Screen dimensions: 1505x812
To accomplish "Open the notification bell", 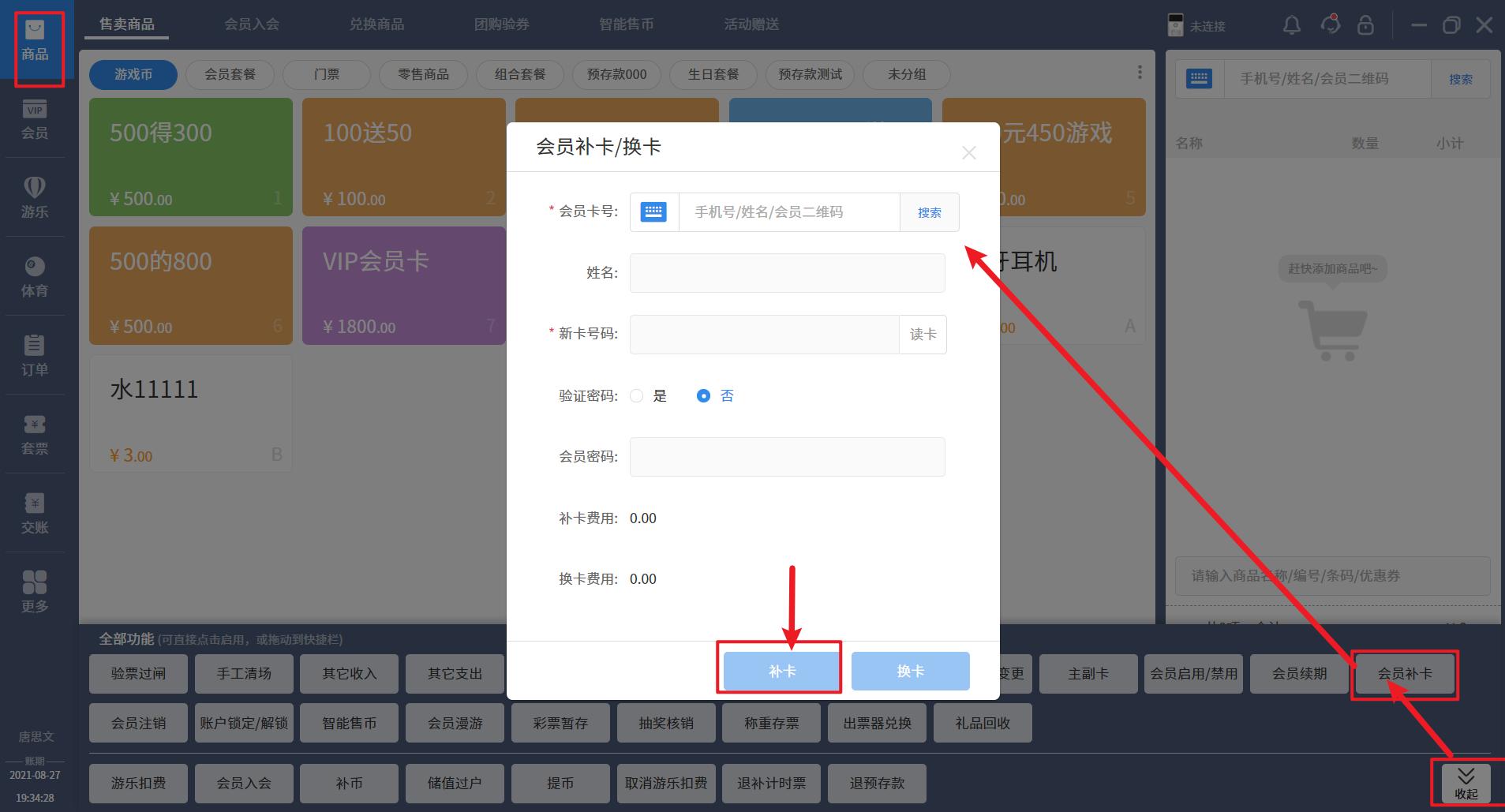I will pyautogui.click(x=1292, y=25).
